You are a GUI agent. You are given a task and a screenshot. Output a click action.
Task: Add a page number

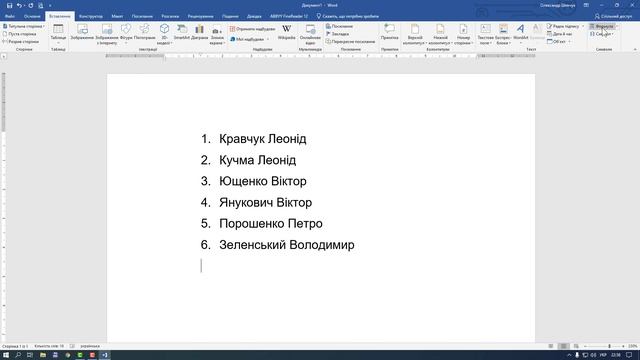463,34
